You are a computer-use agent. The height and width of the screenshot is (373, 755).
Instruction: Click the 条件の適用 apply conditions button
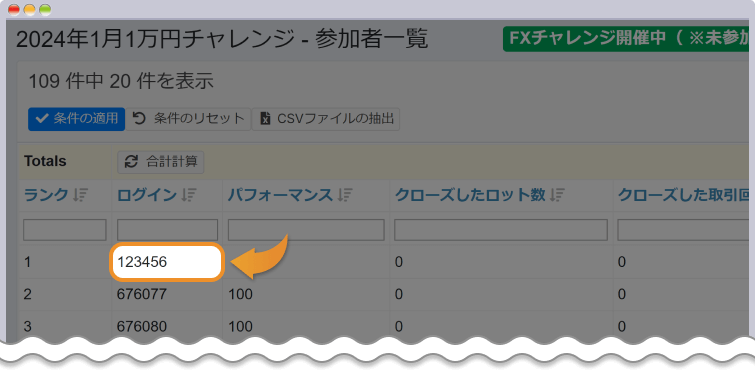coord(77,119)
